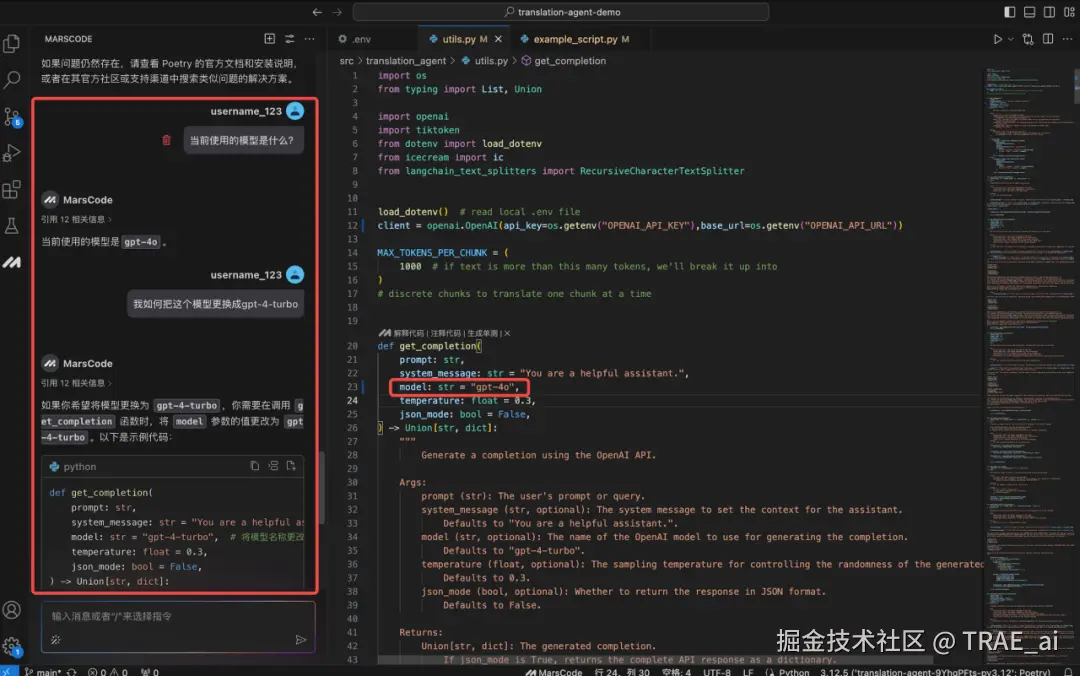The height and width of the screenshot is (676, 1080).
Task: Run the Python file play button
Action: pos(997,39)
